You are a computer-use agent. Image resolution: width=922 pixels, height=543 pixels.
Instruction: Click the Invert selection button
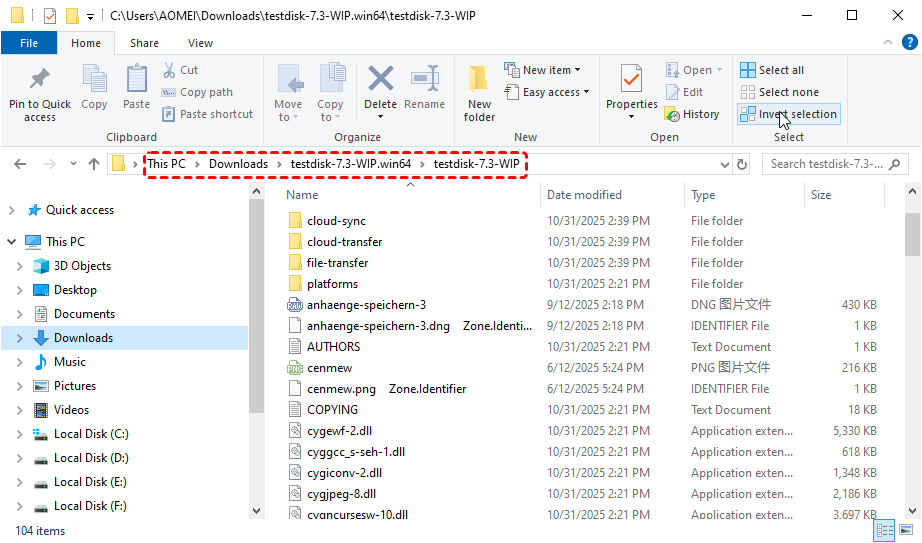pyautogui.click(x=788, y=114)
